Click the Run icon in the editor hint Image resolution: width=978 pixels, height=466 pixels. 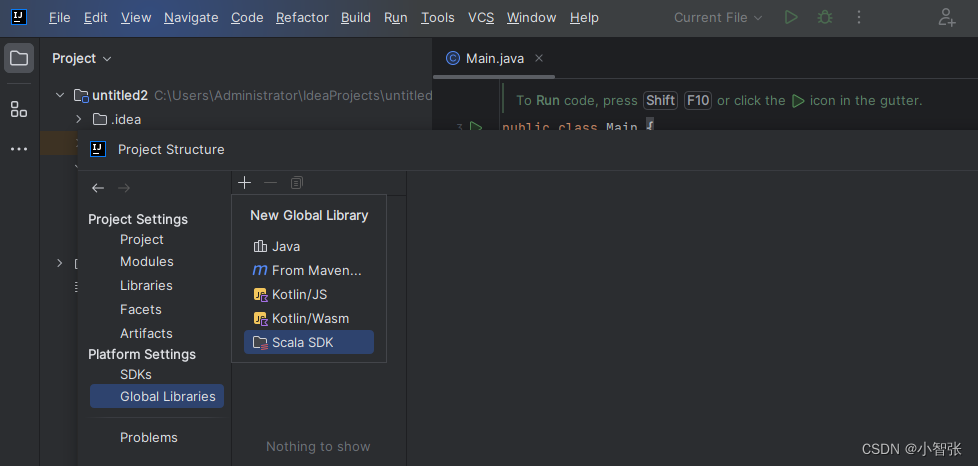pyautogui.click(x=797, y=100)
